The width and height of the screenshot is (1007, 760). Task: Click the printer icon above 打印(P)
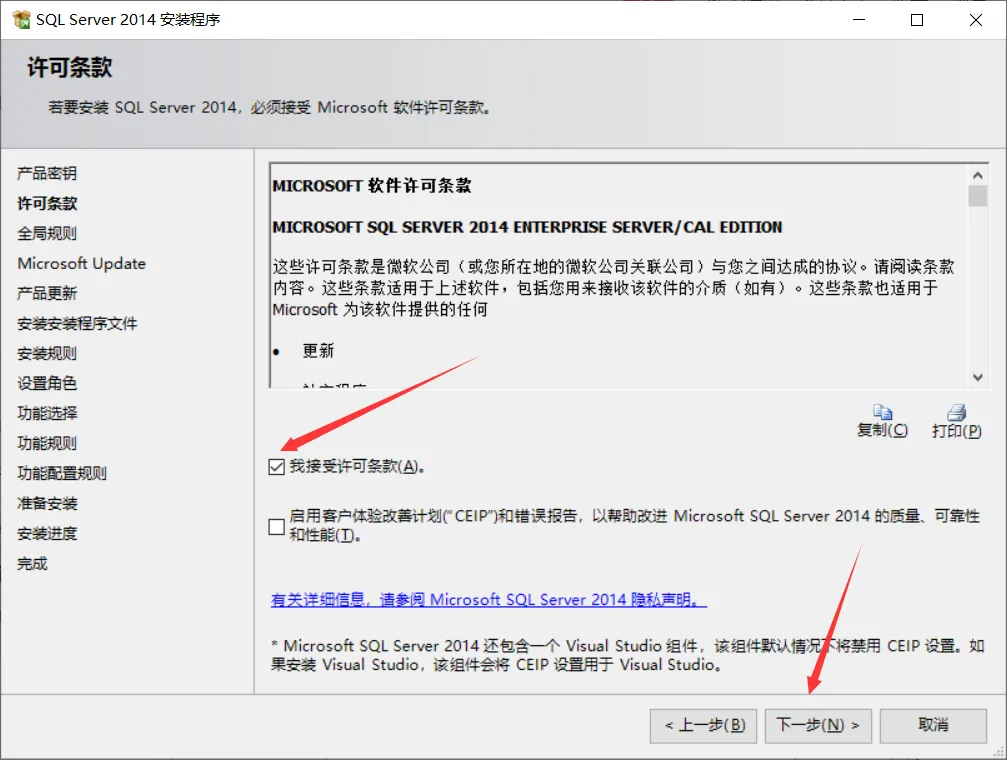[956, 412]
